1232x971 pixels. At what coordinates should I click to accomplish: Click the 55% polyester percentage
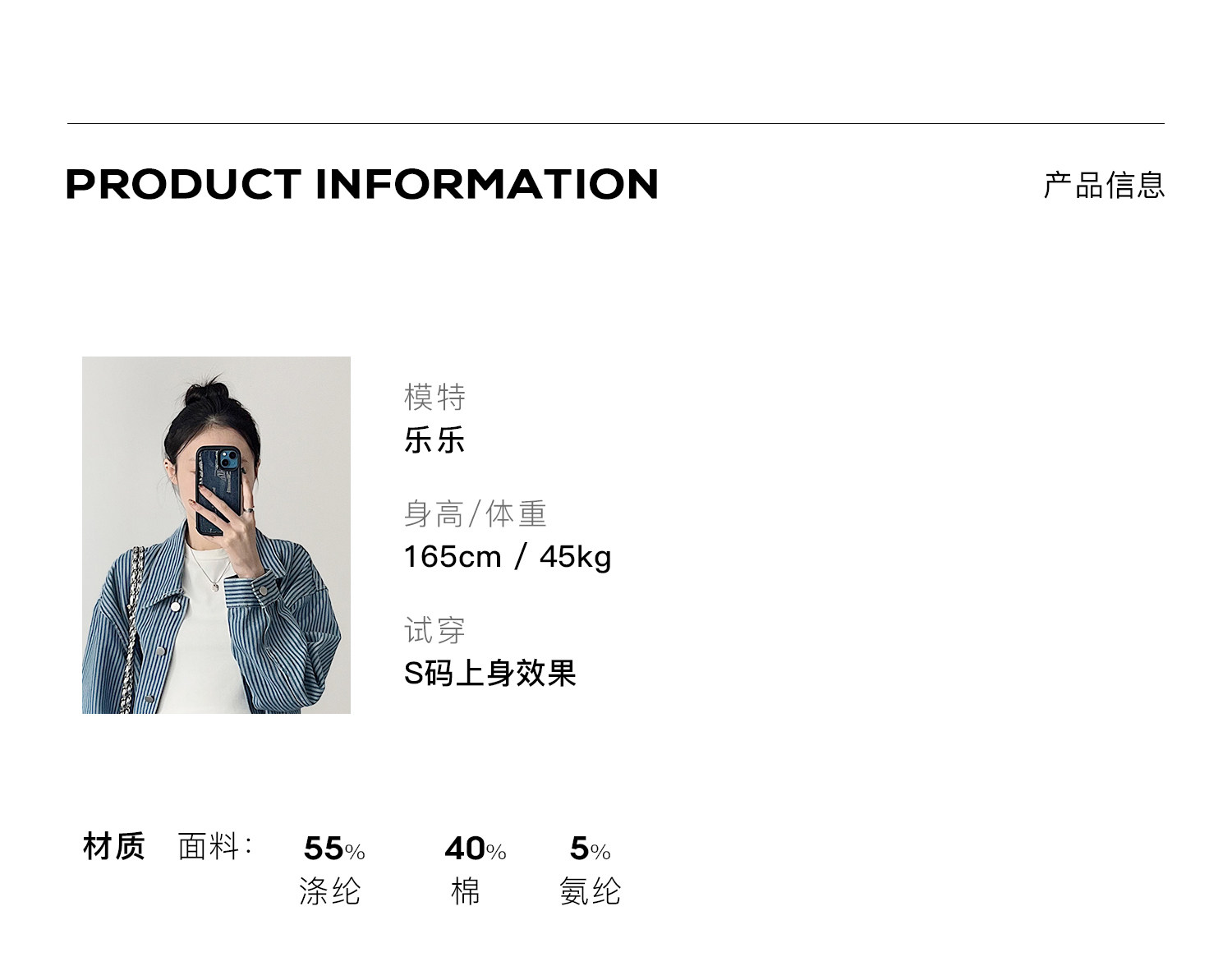point(333,849)
